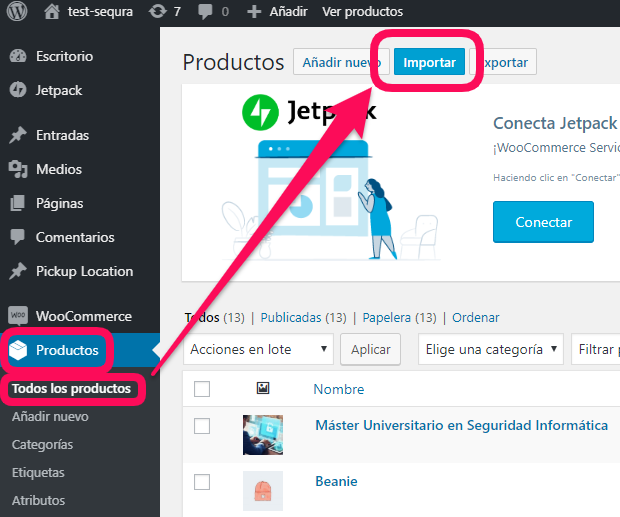The height and width of the screenshot is (517, 620).
Task: Click the Aplicar button
Action: point(370,349)
